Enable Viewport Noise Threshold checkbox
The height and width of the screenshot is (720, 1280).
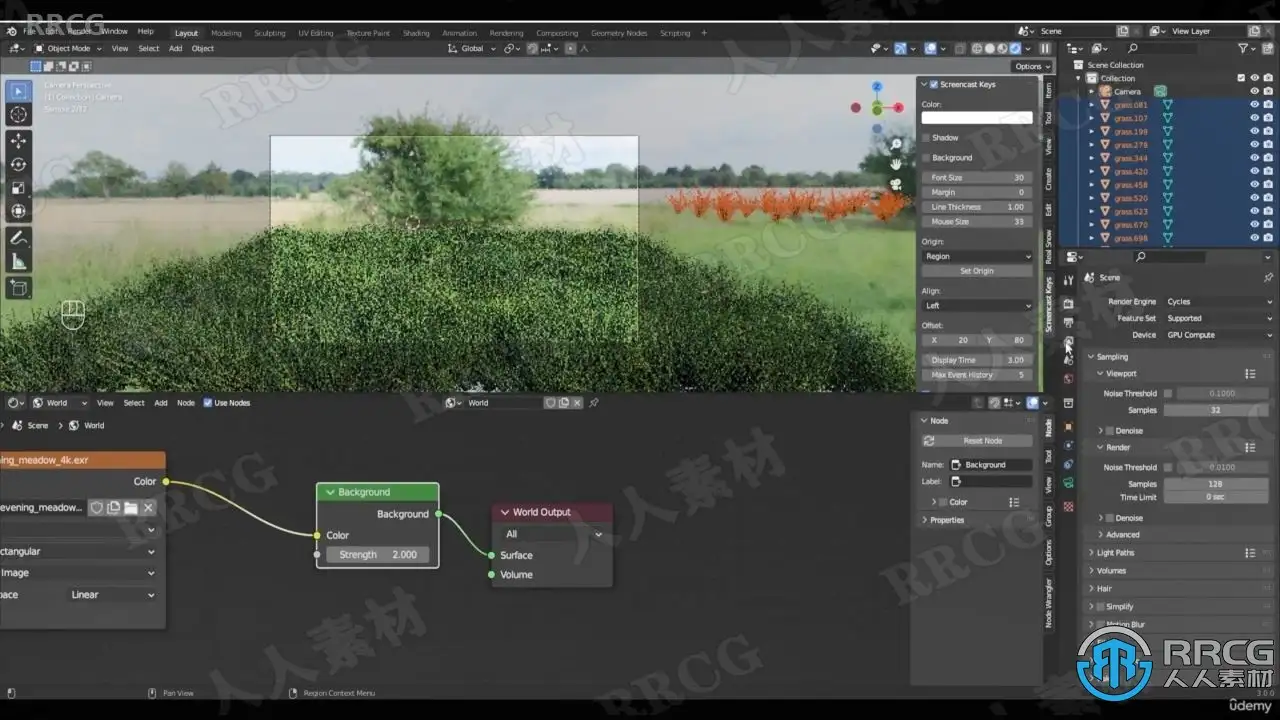(1168, 394)
